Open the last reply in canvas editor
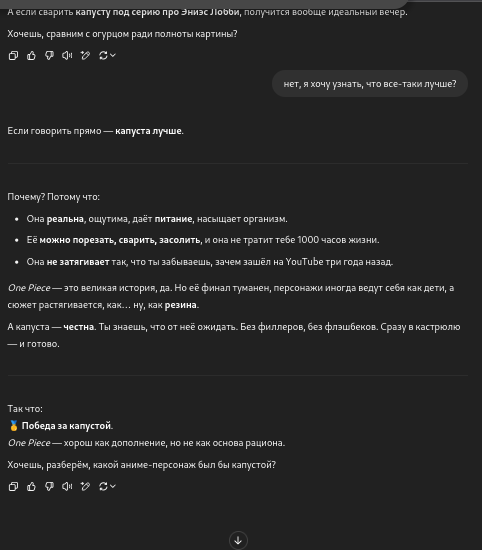 pyautogui.click(x=85, y=486)
